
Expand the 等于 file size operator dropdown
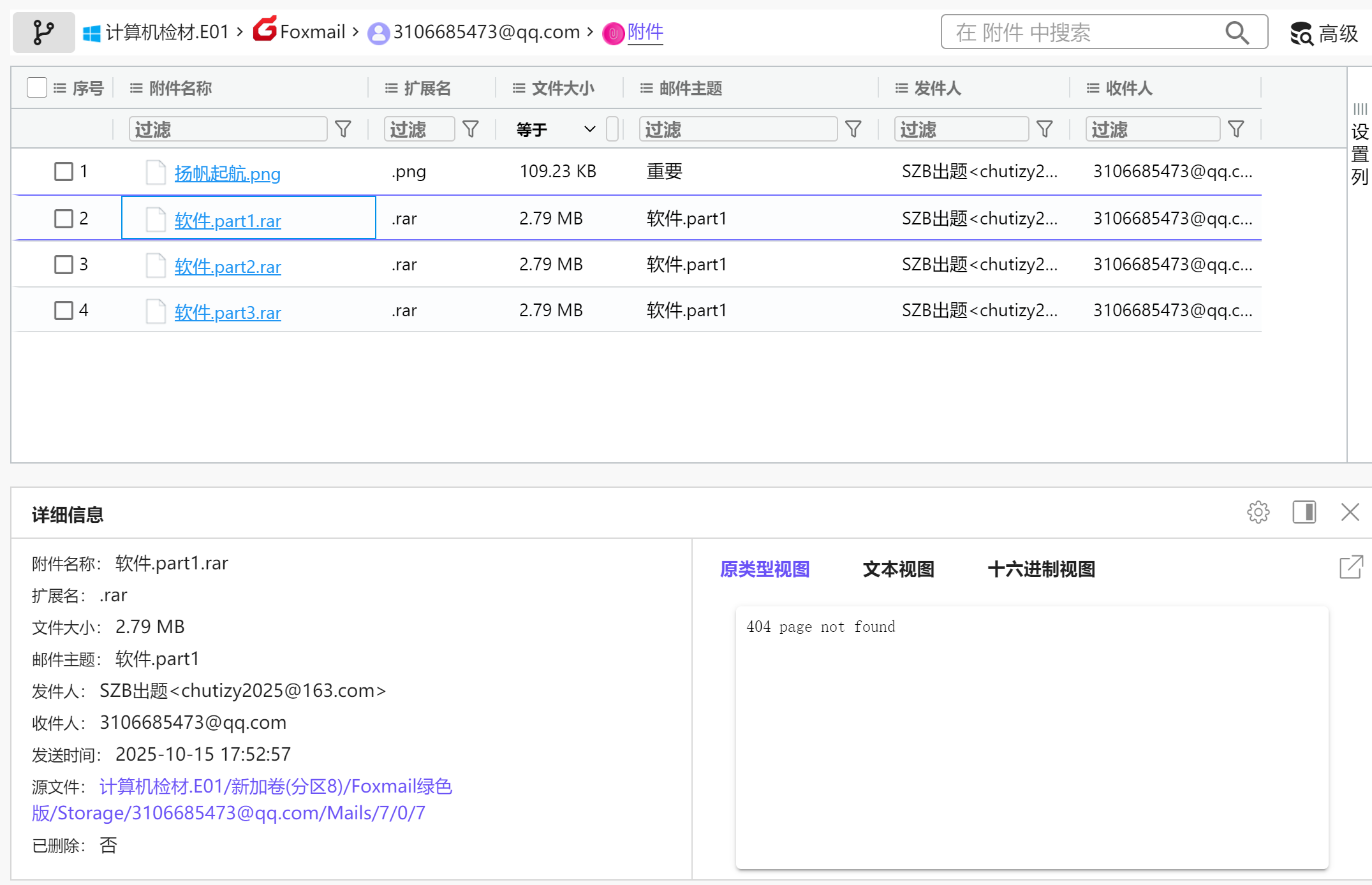pyautogui.click(x=589, y=129)
